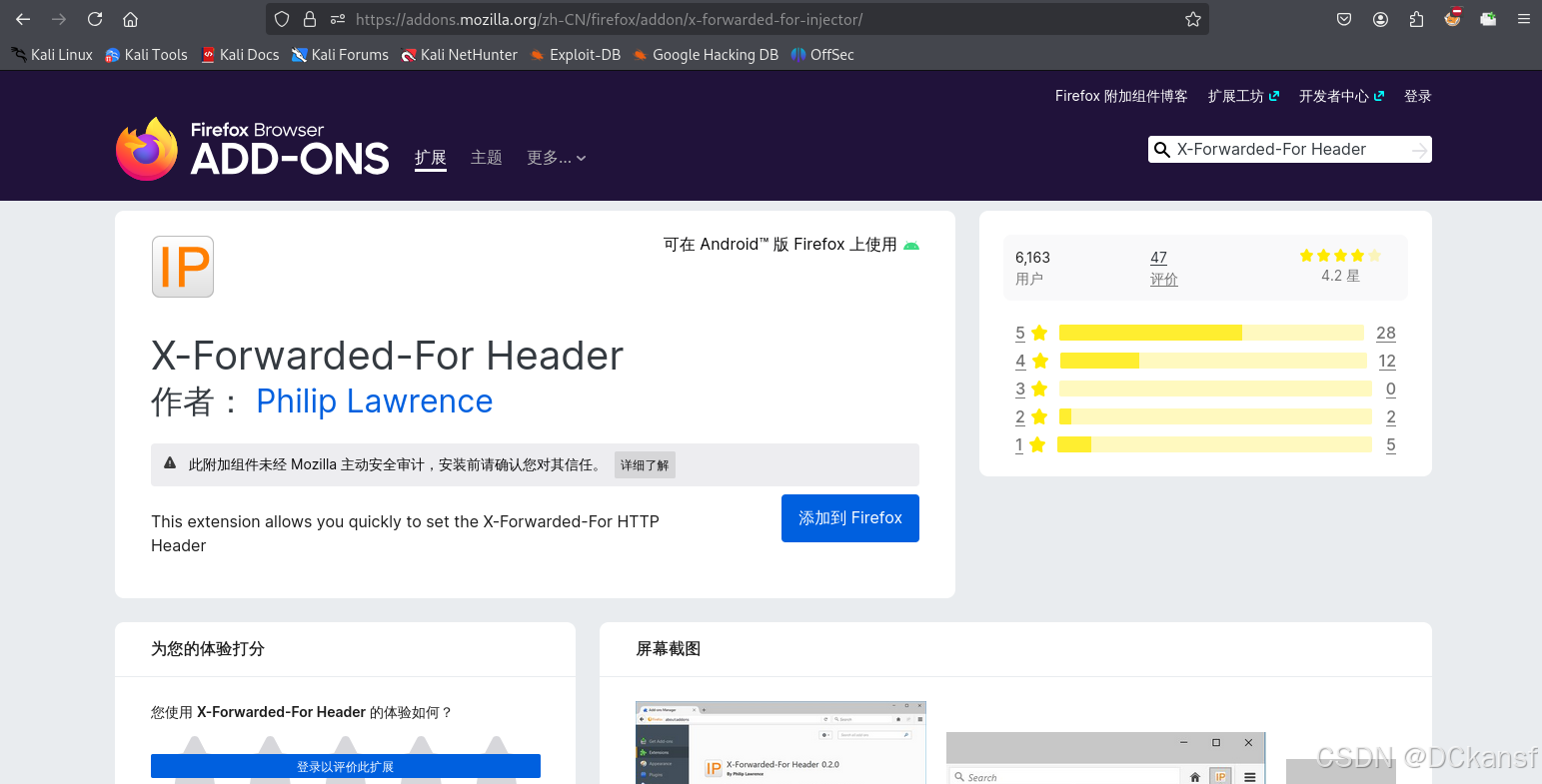
Task: Open the Firefox hamburger application menu
Action: (1524, 19)
